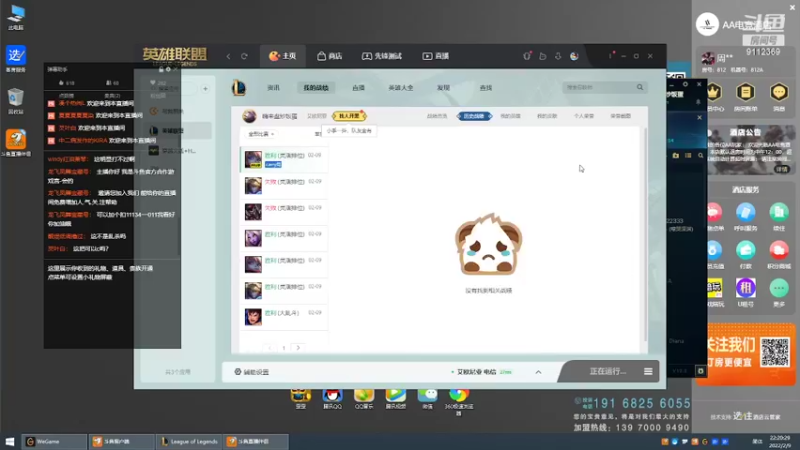Image resolution: width=800 pixels, height=450 pixels.
Task: Select the second match, a 失败 defeat
Action: pos(284,186)
